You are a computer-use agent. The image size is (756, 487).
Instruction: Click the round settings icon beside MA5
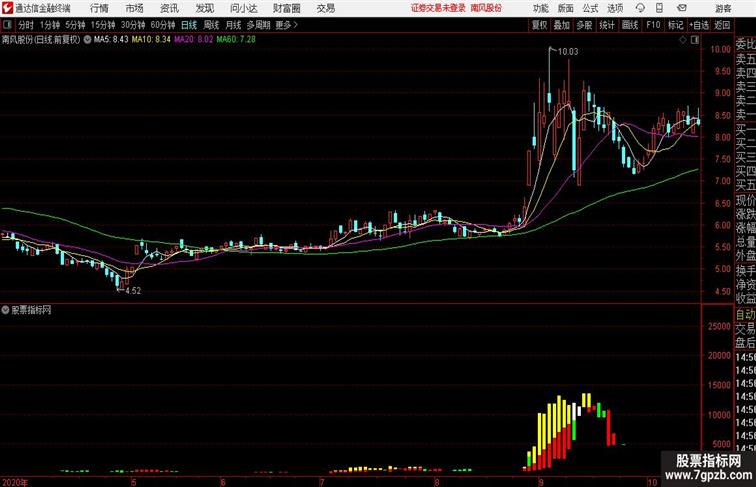pyautogui.click(x=87, y=40)
